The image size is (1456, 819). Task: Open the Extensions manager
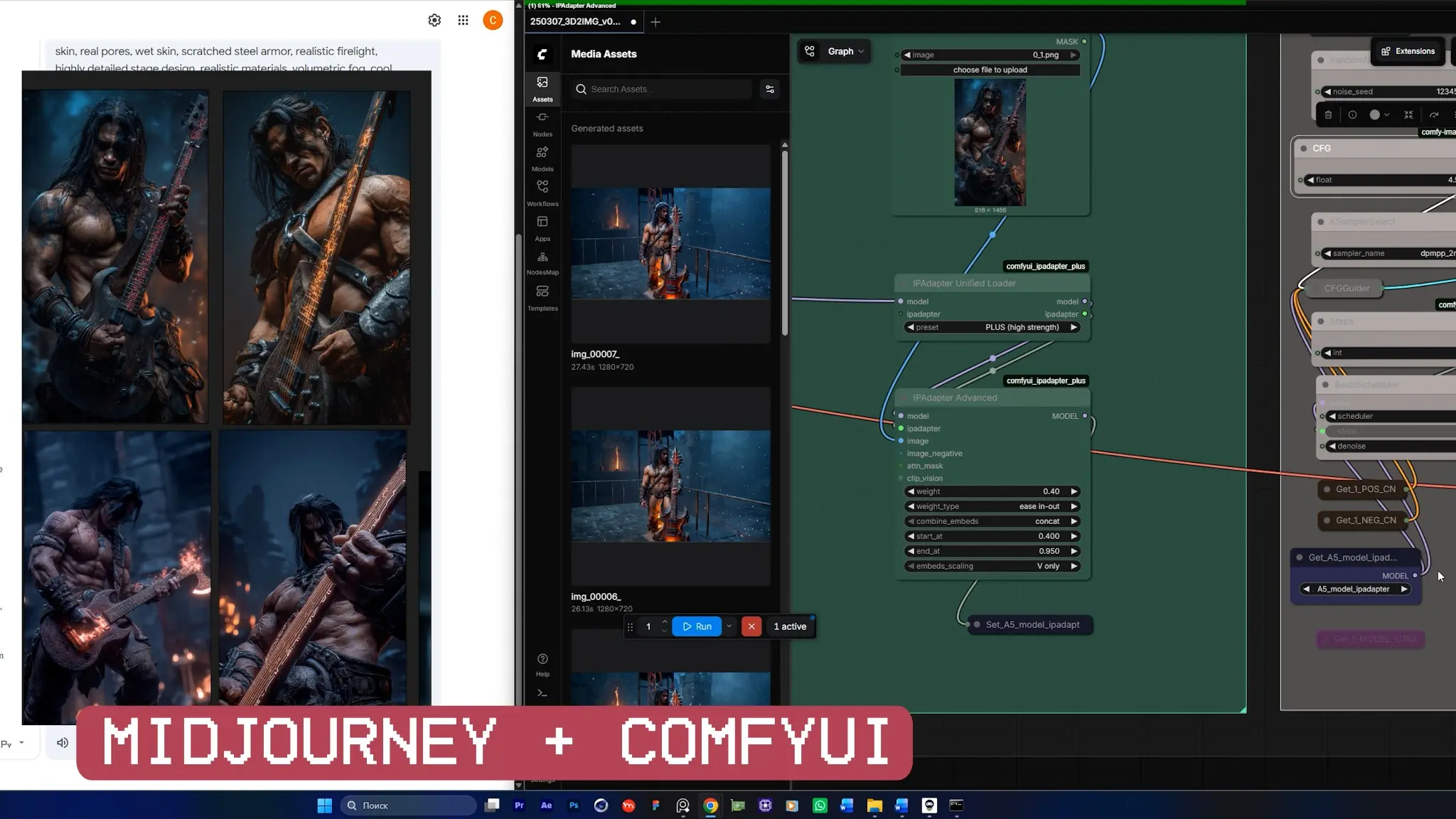1408,51
